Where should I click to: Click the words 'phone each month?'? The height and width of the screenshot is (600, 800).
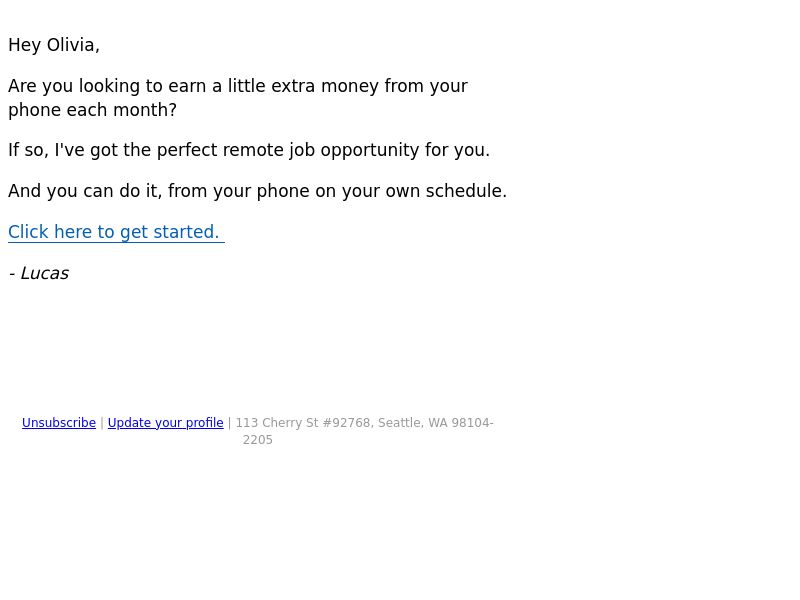(92, 110)
